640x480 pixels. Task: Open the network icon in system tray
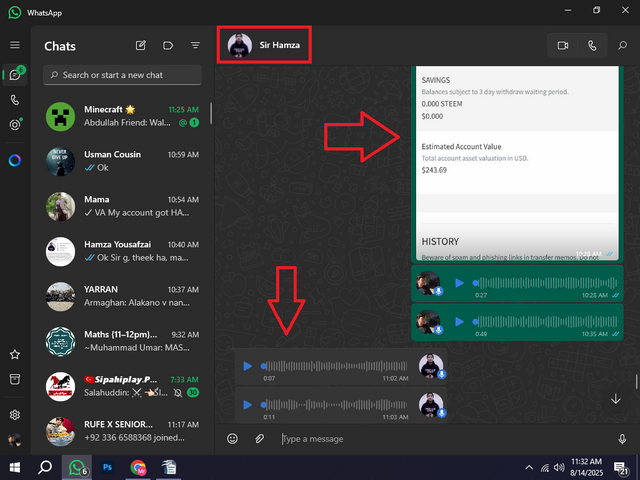point(545,468)
